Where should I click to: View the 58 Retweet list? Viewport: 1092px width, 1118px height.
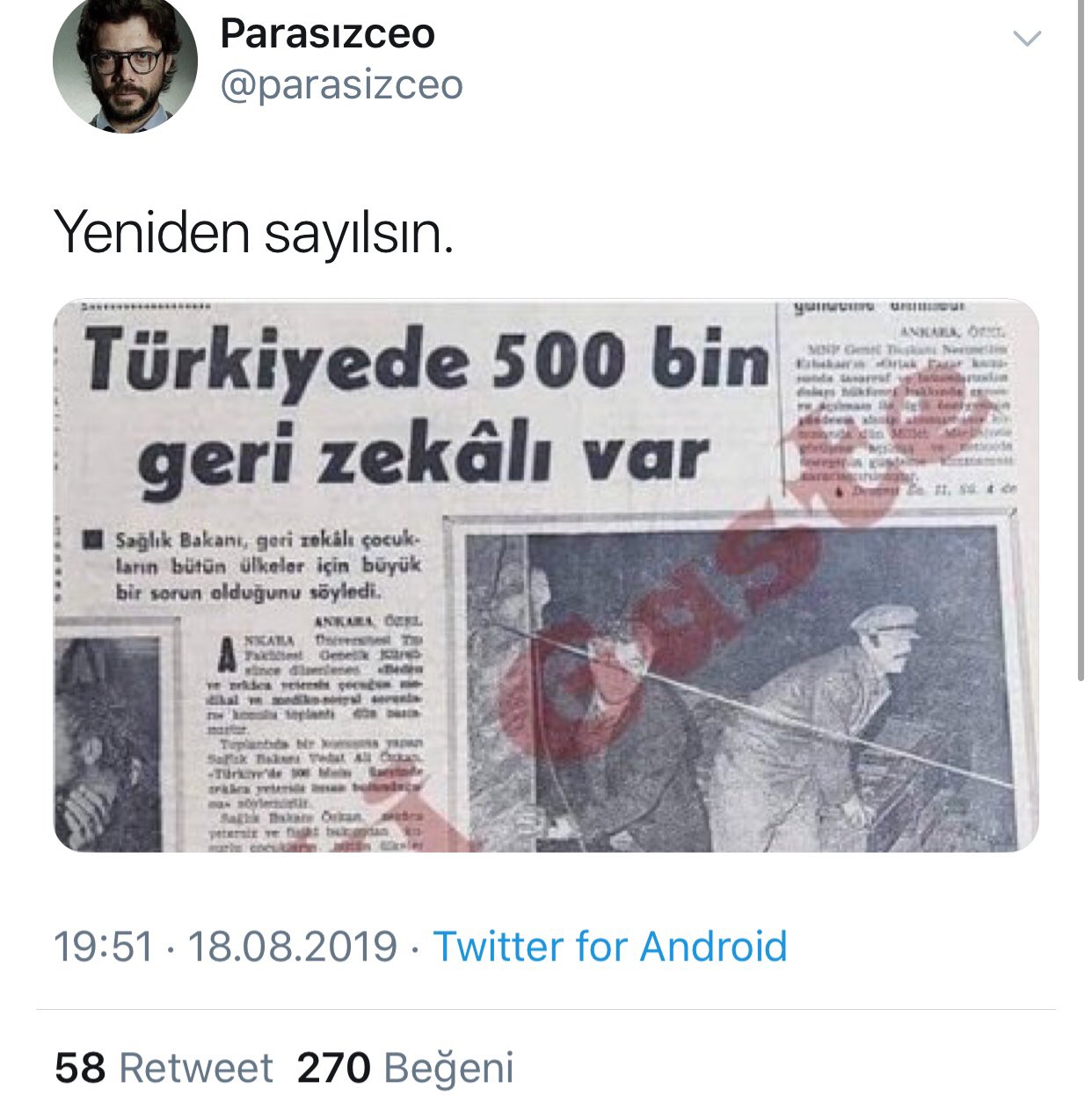coord(164,1068)
